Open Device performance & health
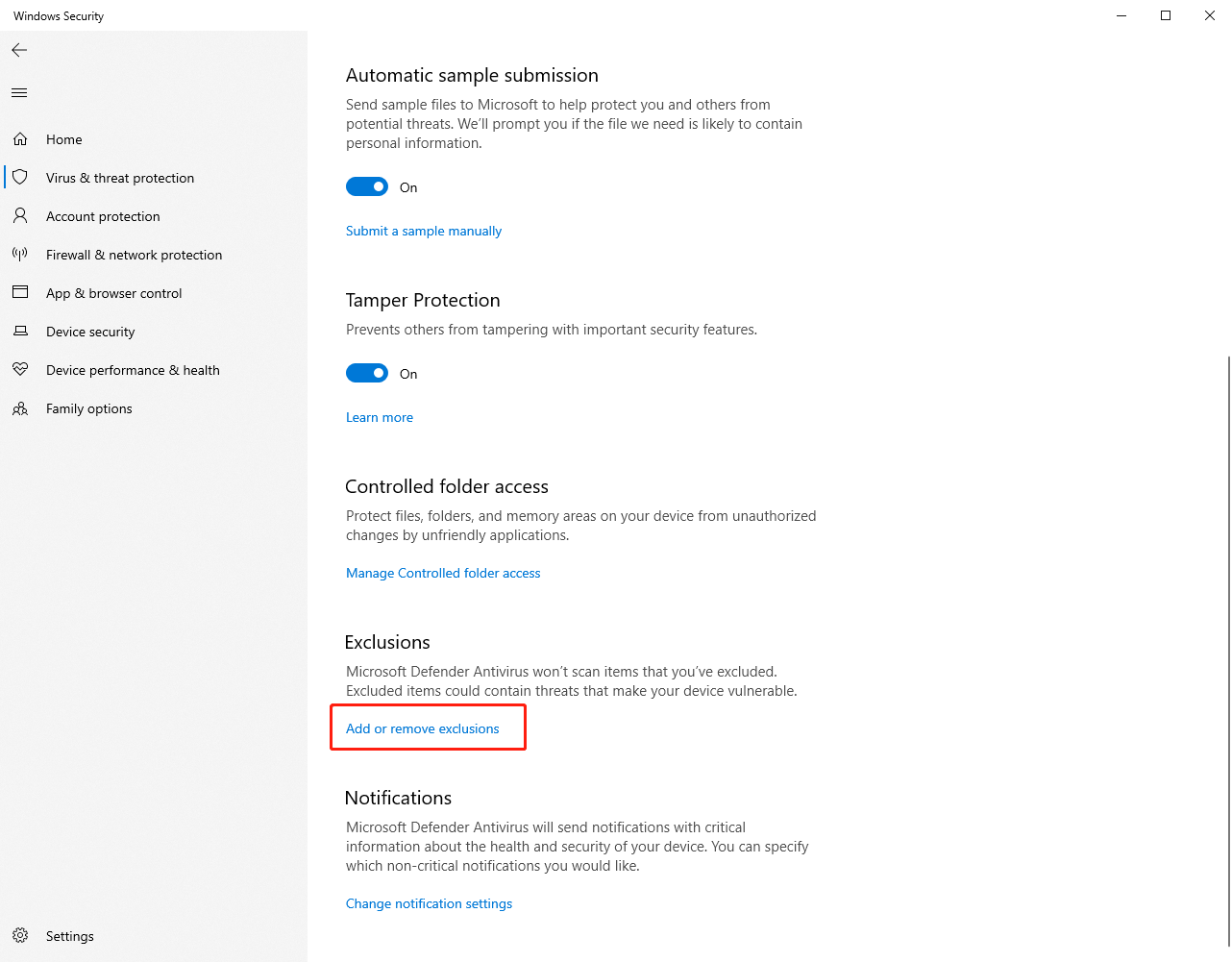Viewport: 1232px width, 962px height. coord(154,370)
